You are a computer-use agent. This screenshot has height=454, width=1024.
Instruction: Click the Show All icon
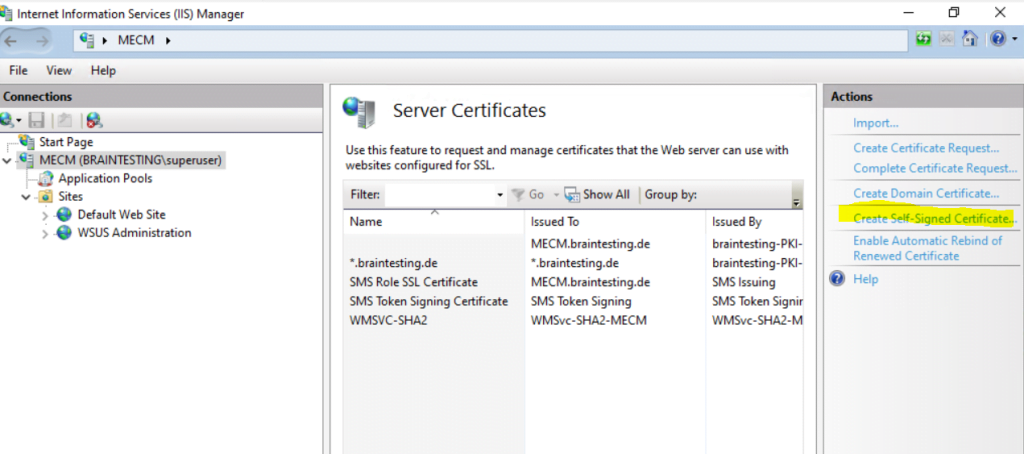pos(572,194)
